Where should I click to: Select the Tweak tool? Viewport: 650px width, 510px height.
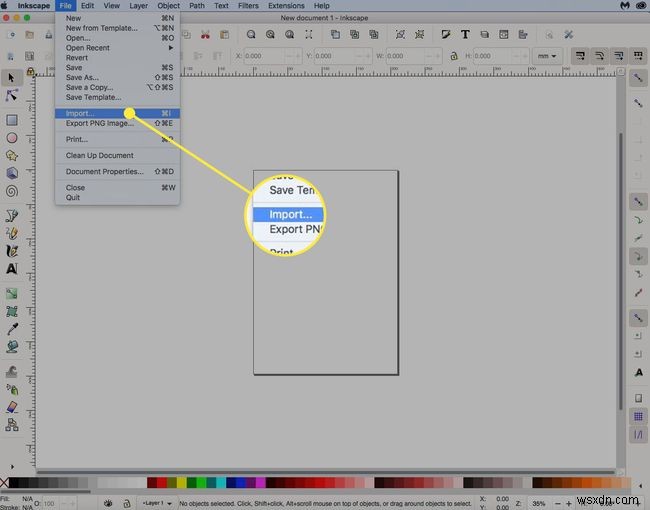coord(12,372)
